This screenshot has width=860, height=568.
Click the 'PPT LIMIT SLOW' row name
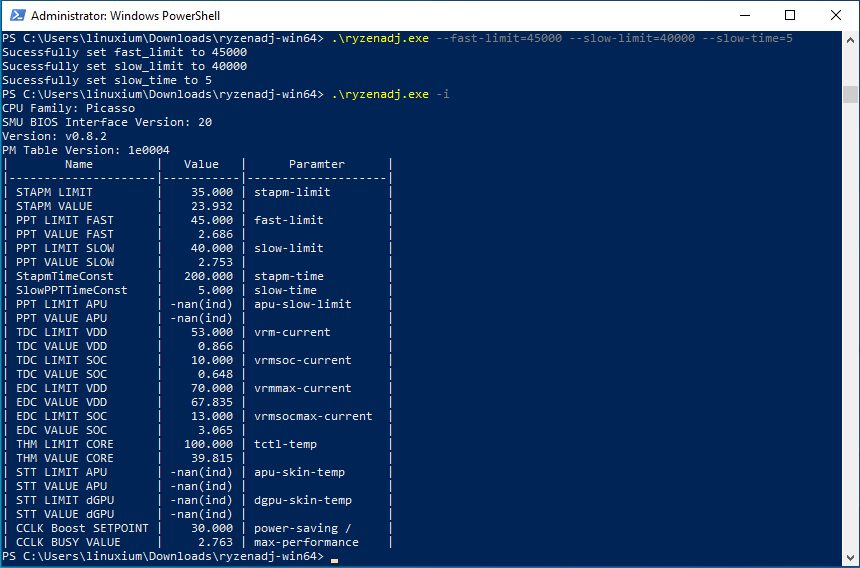point(65,248)
